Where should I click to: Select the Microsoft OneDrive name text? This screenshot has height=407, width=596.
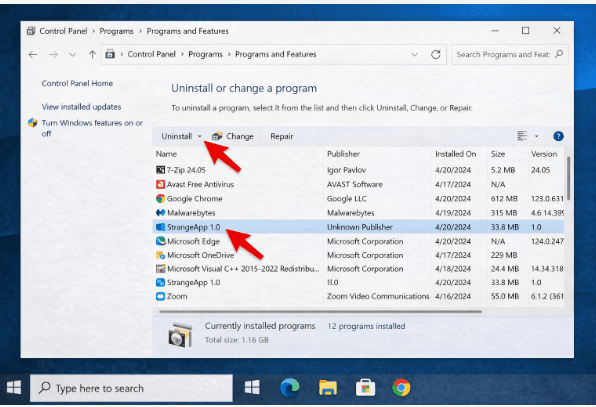pyautogui.click(x=200, y=255)
